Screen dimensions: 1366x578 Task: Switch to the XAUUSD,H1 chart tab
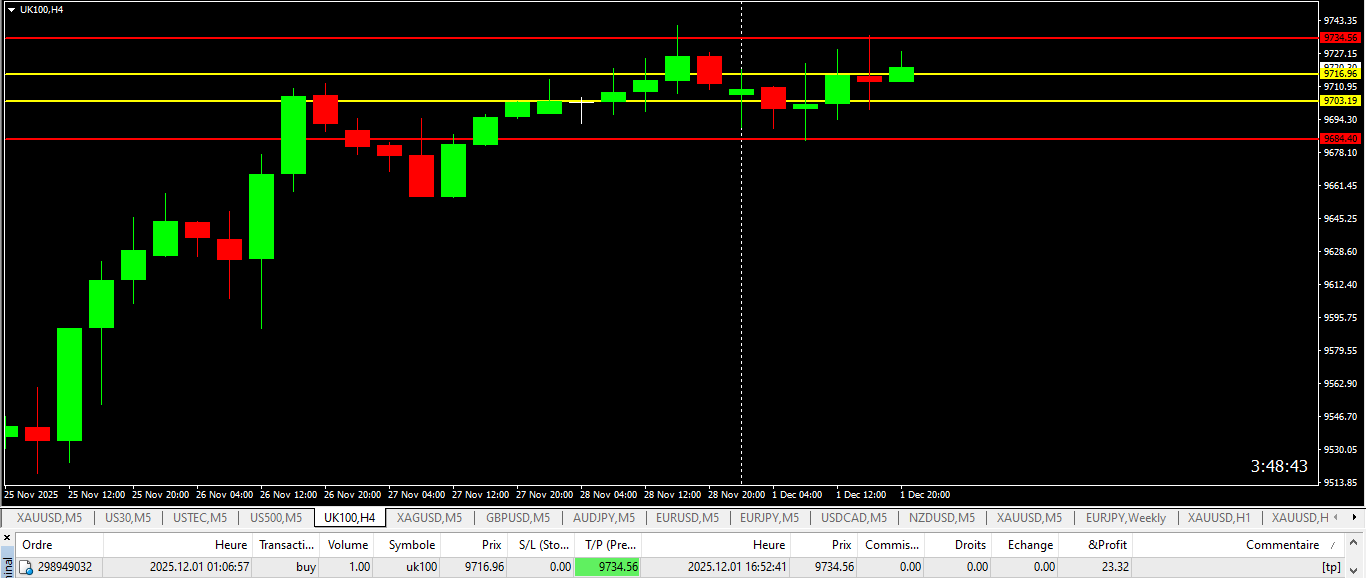[1220, 518]
